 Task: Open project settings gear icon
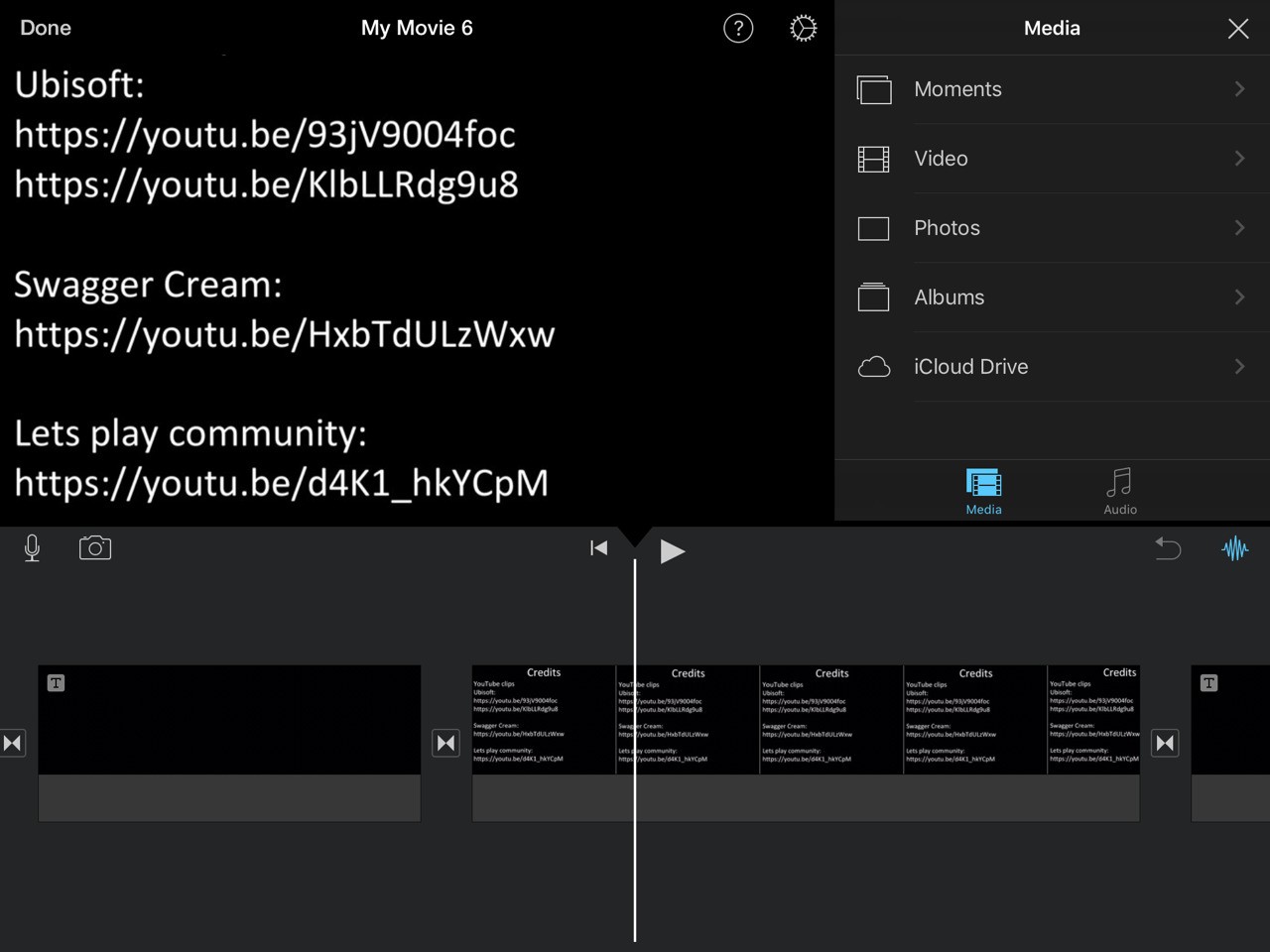coord(804,28)
